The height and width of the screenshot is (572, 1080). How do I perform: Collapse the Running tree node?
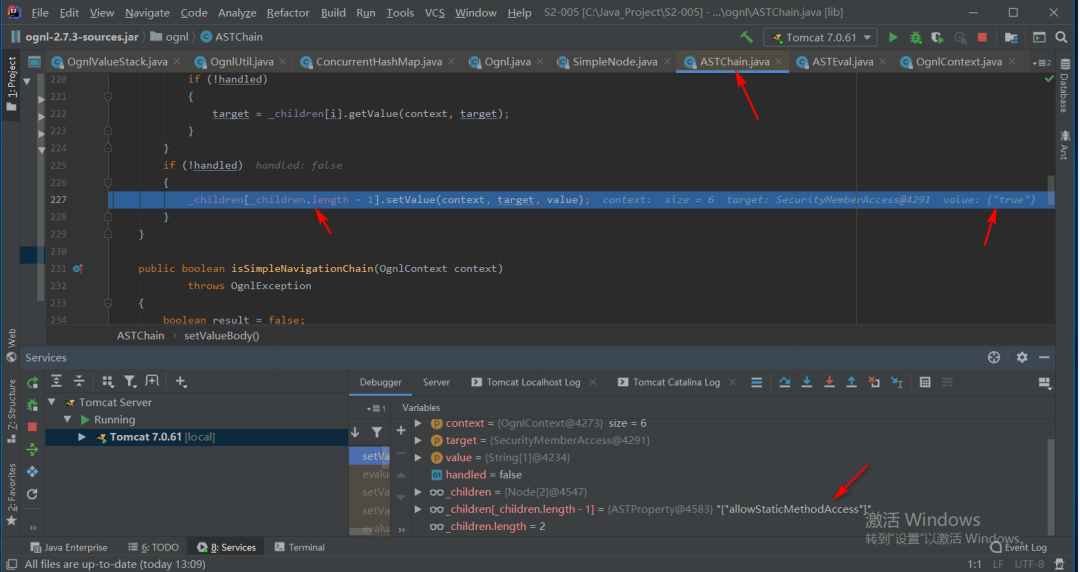pos(68,419)
